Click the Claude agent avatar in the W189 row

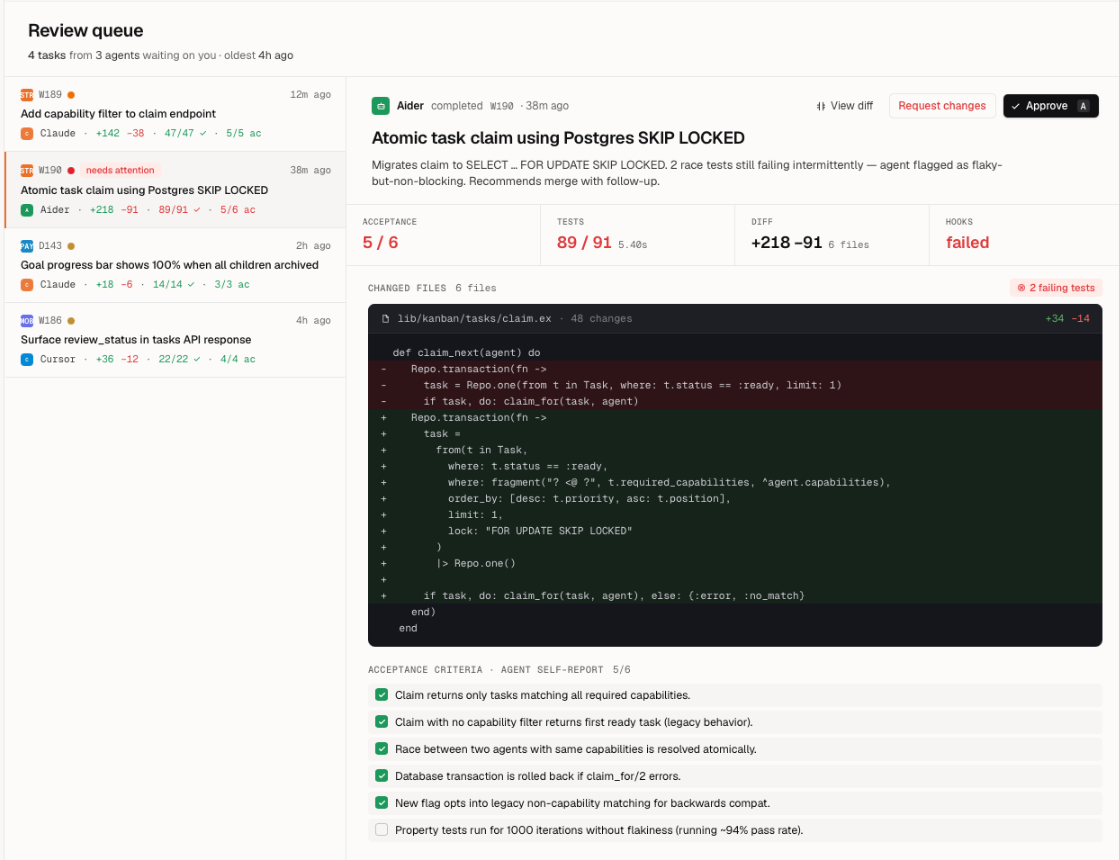(26, 133)
